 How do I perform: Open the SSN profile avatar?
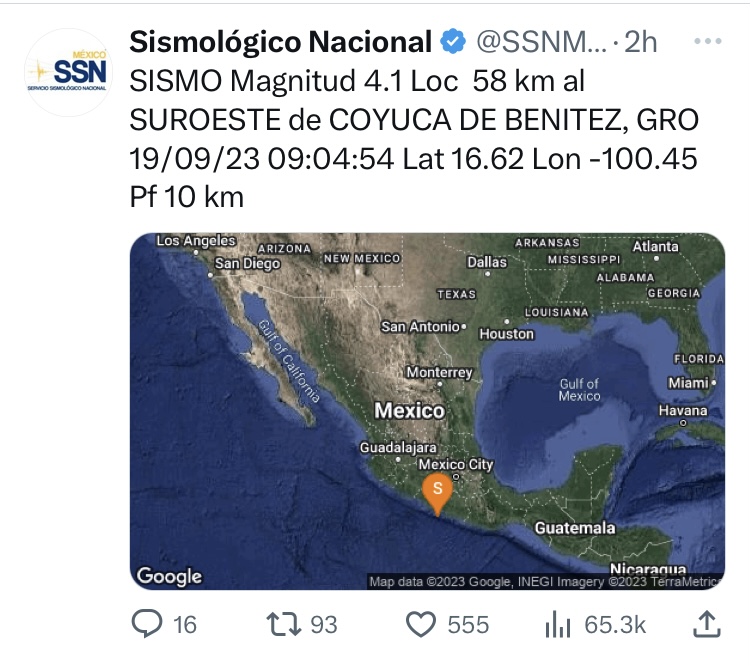tap(68, 72)
